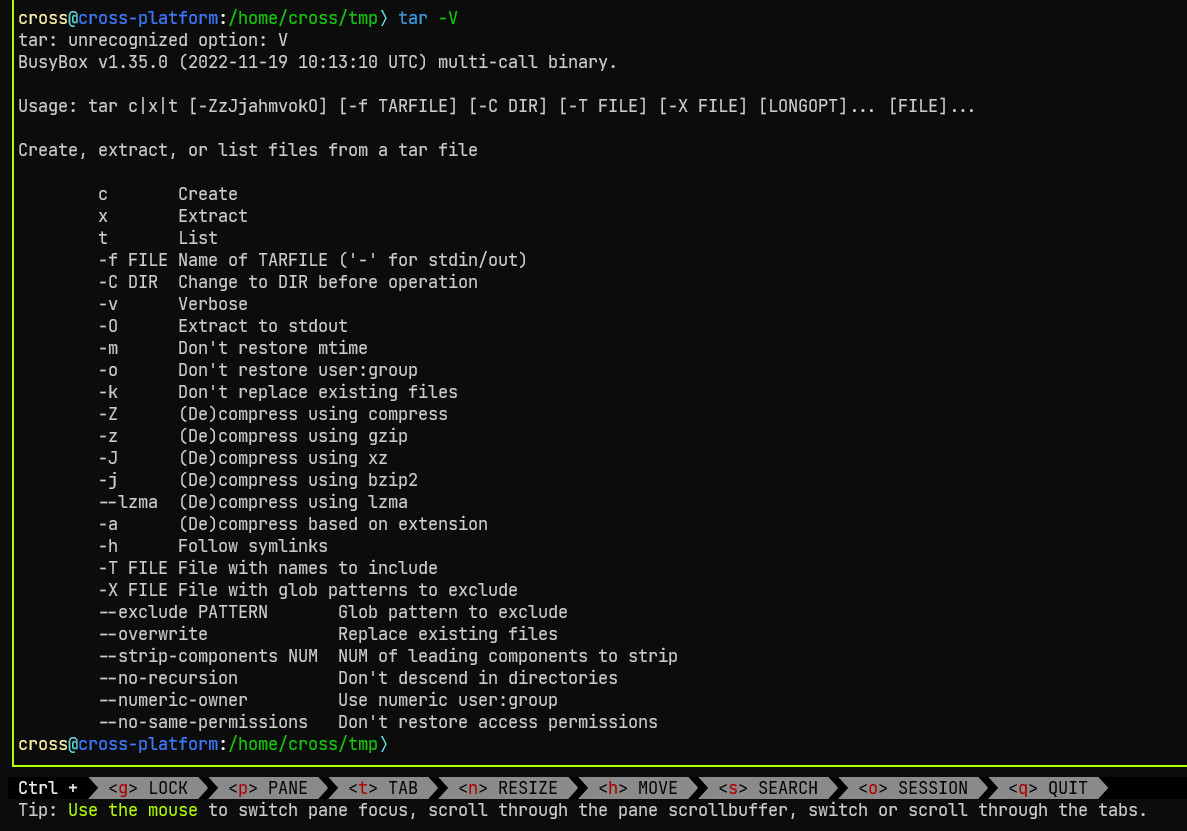The image size is (1187, 831).
Task: Click the BusyBox v1.35.0 version line
Action: [317, 62]
